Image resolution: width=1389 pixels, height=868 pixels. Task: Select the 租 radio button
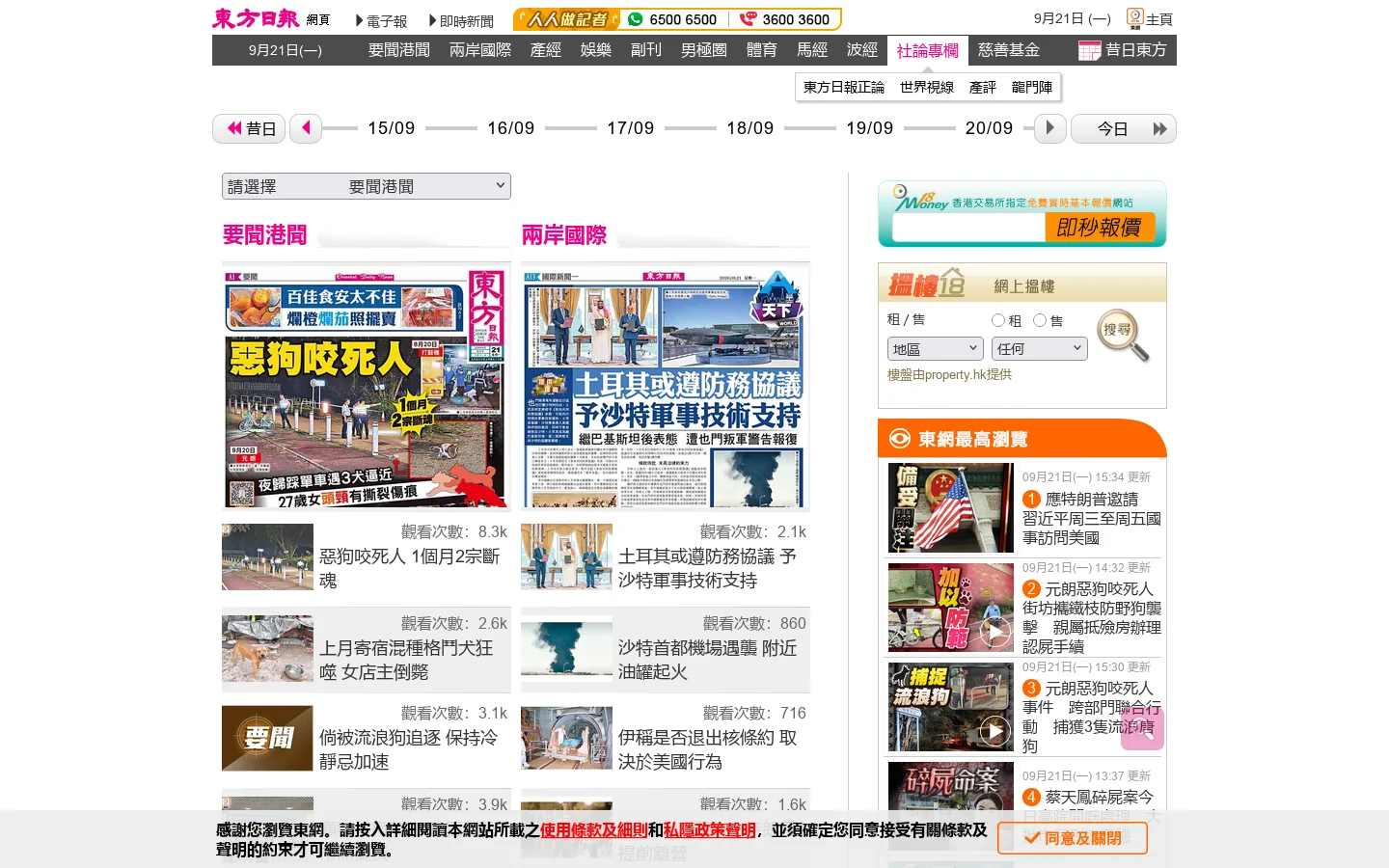tap(998, 320)
